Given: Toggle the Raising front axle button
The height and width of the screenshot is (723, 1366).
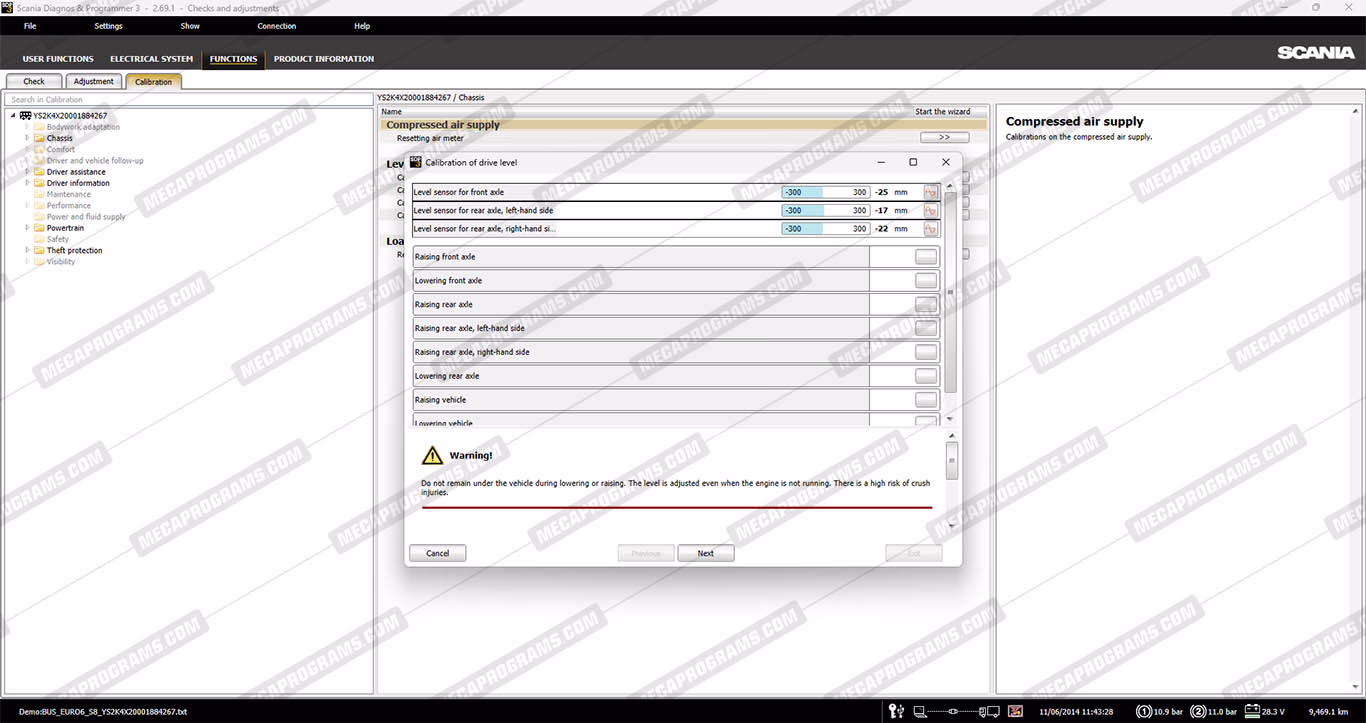Looking at the screenshot, I should [x=926, y=257].
